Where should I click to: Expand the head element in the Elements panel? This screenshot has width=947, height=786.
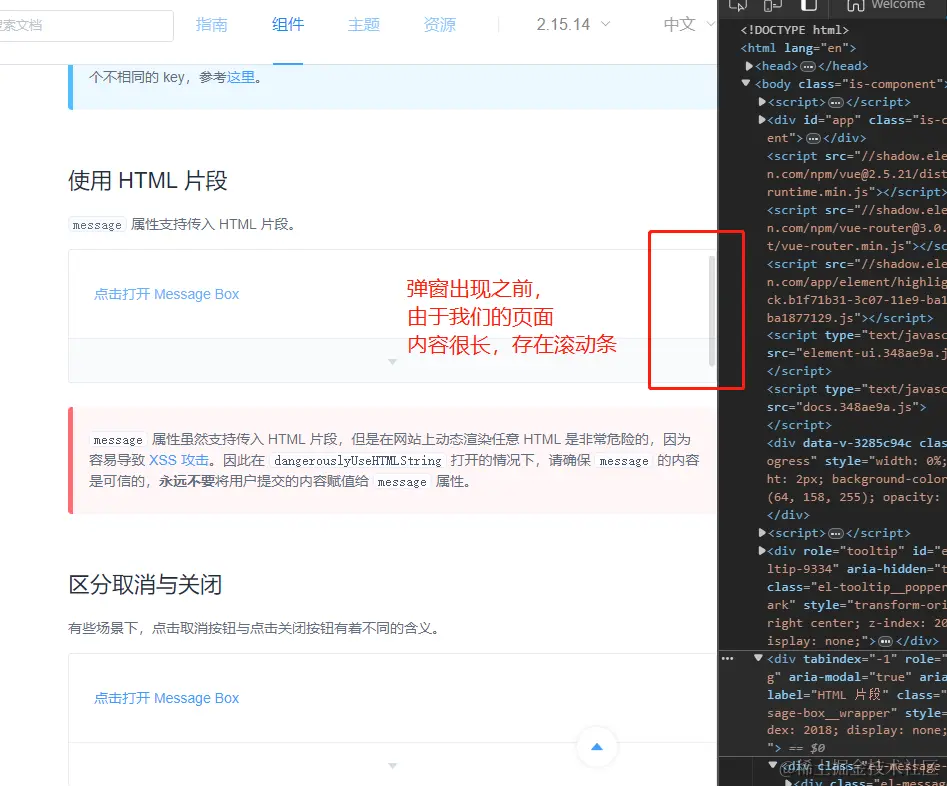(x=750, y=65)
